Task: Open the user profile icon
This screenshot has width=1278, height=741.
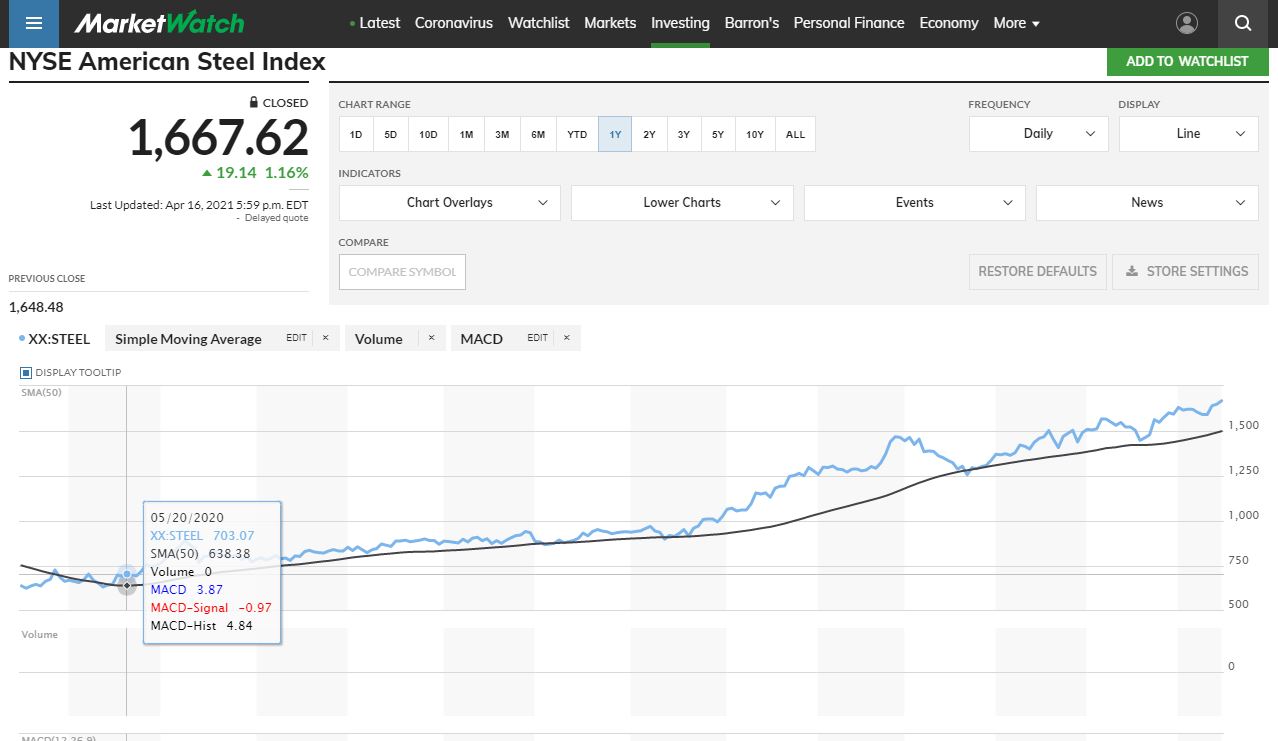Action: 1187,23
